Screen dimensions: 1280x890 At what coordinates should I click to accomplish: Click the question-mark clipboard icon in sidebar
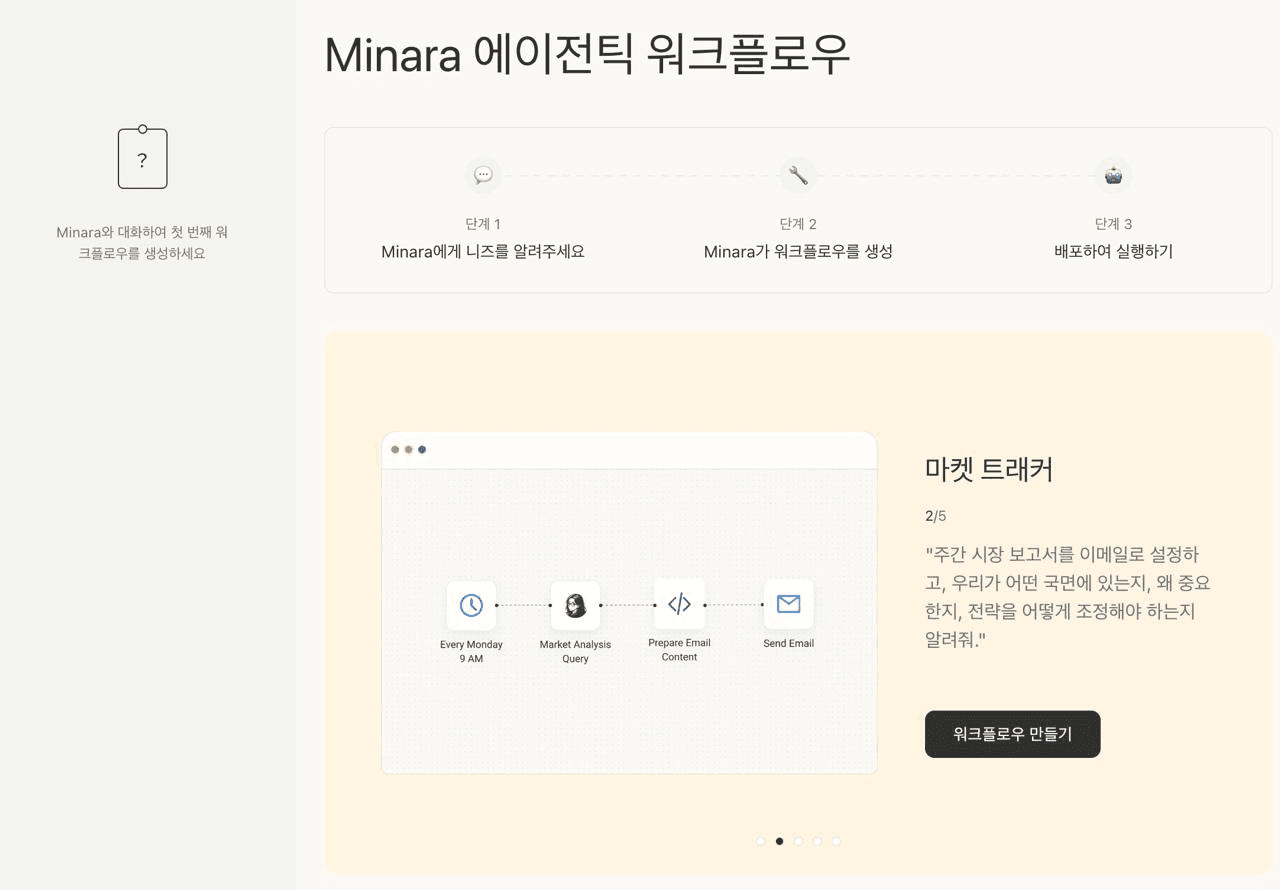pos(142,158)
